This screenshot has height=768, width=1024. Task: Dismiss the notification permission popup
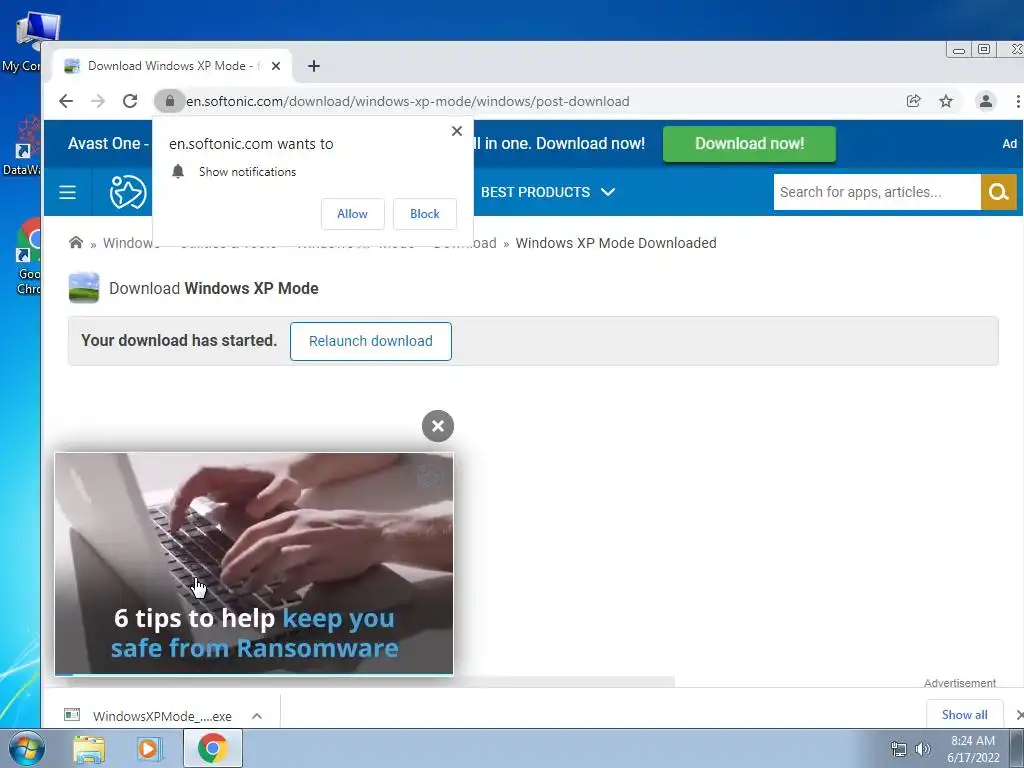(x=456, y=131)
